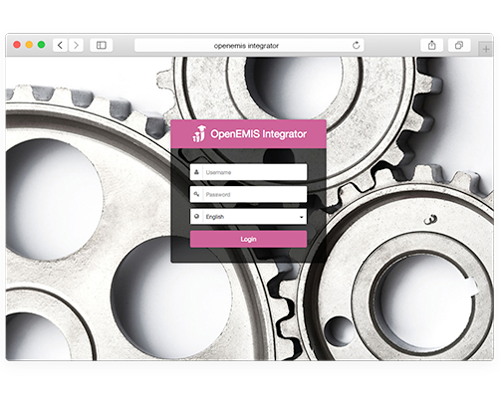Focus the Password input field
Image resolution: width=500 pixels, height=394 pixels.
click(248, 194)
